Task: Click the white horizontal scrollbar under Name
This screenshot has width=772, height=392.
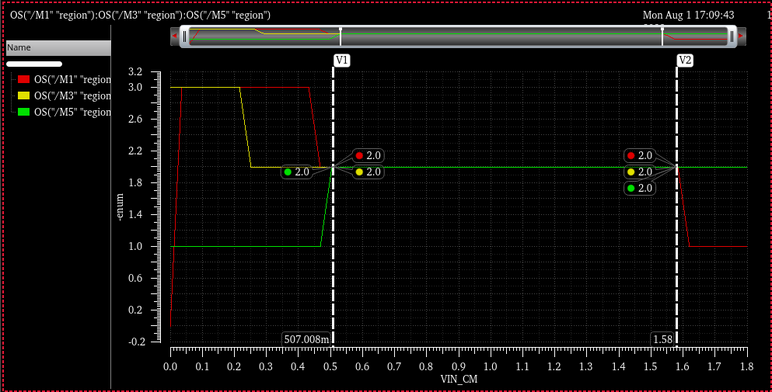Action: tap(34, 64)
